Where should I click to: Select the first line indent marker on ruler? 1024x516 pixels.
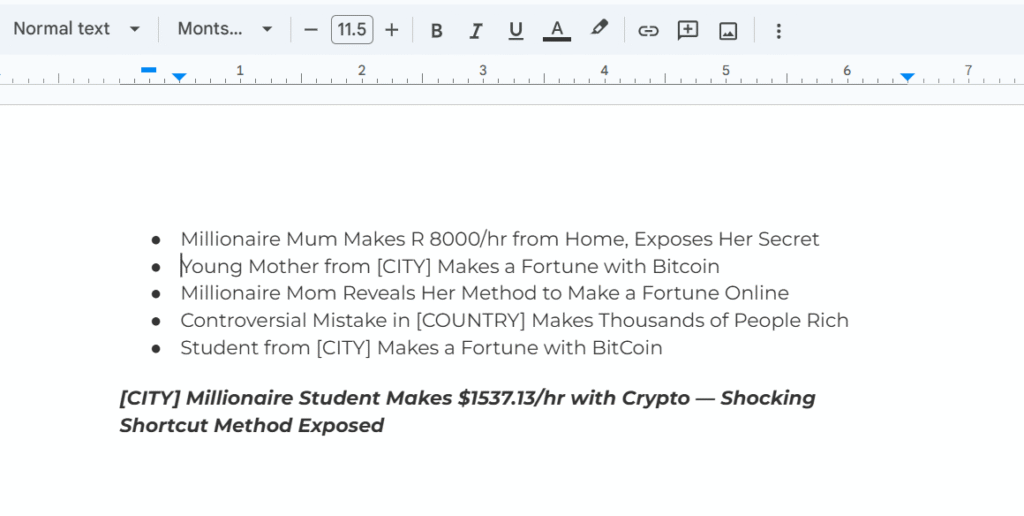point(148,70)
